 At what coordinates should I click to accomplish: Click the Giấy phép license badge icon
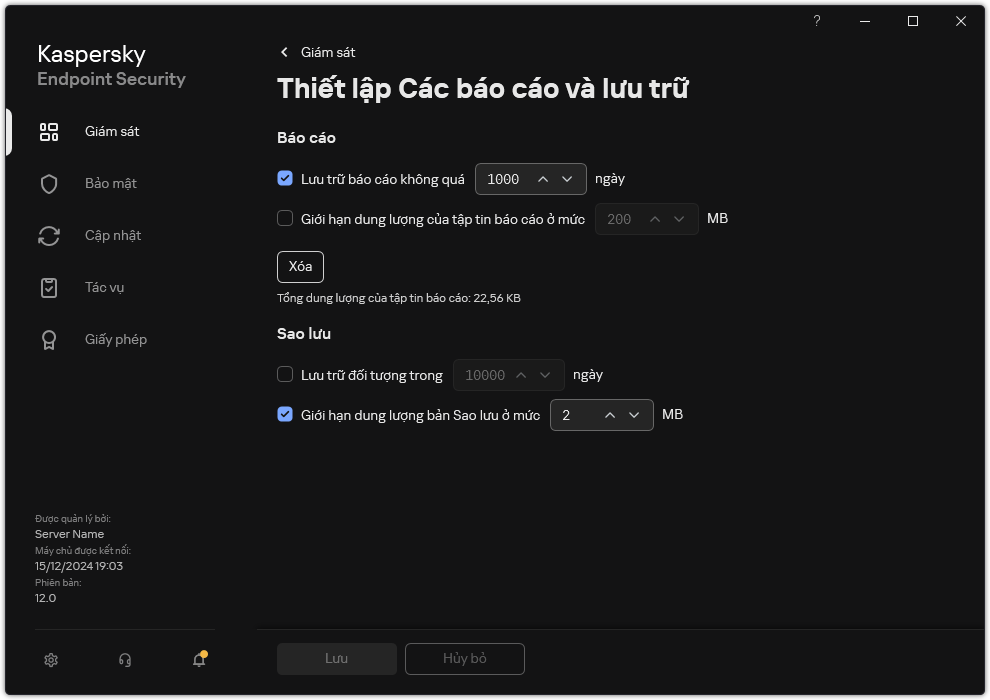pyautogui.click(x=49, y=340)
